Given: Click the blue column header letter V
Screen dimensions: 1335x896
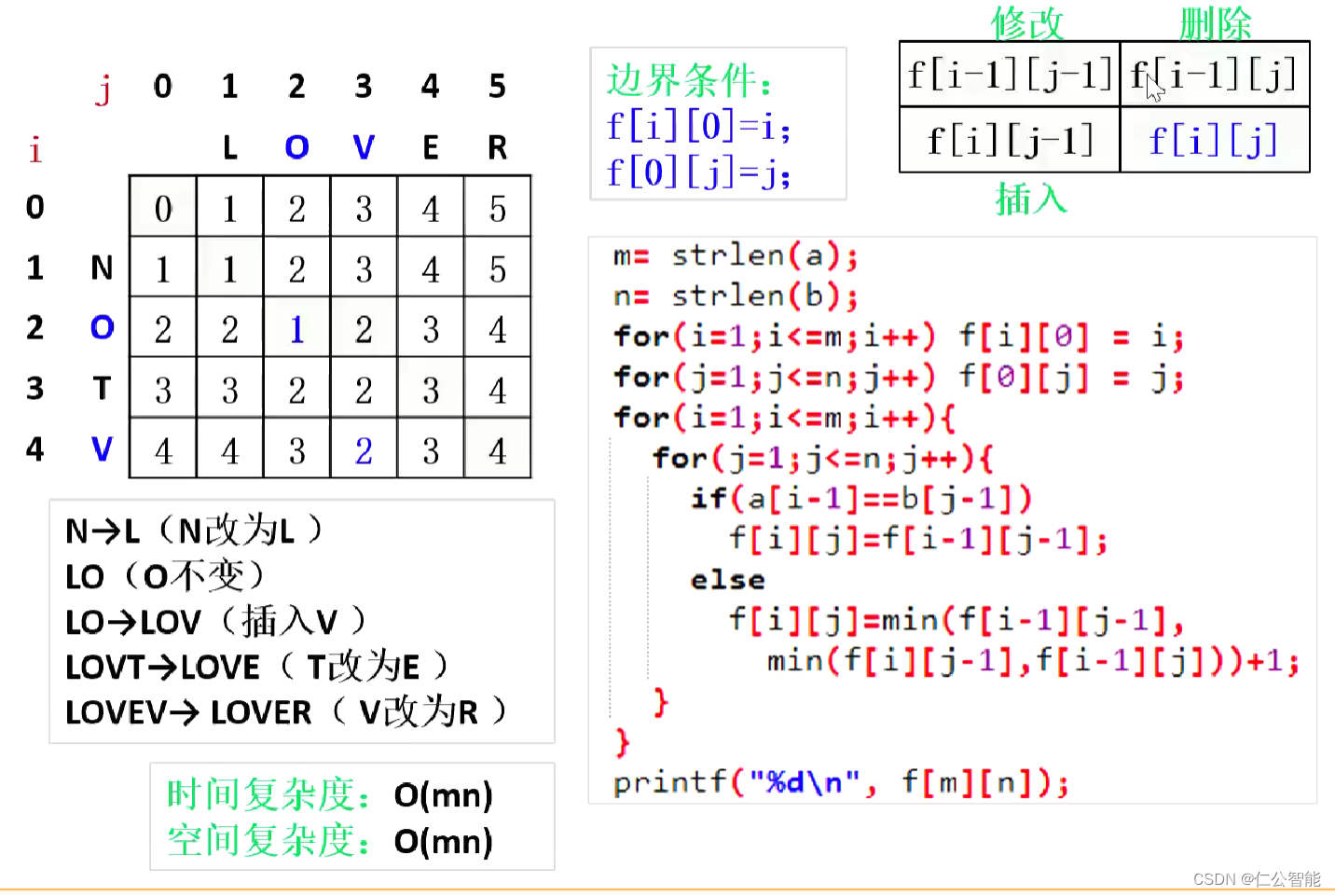Looking at the screenshot, I should coord(364,147).
